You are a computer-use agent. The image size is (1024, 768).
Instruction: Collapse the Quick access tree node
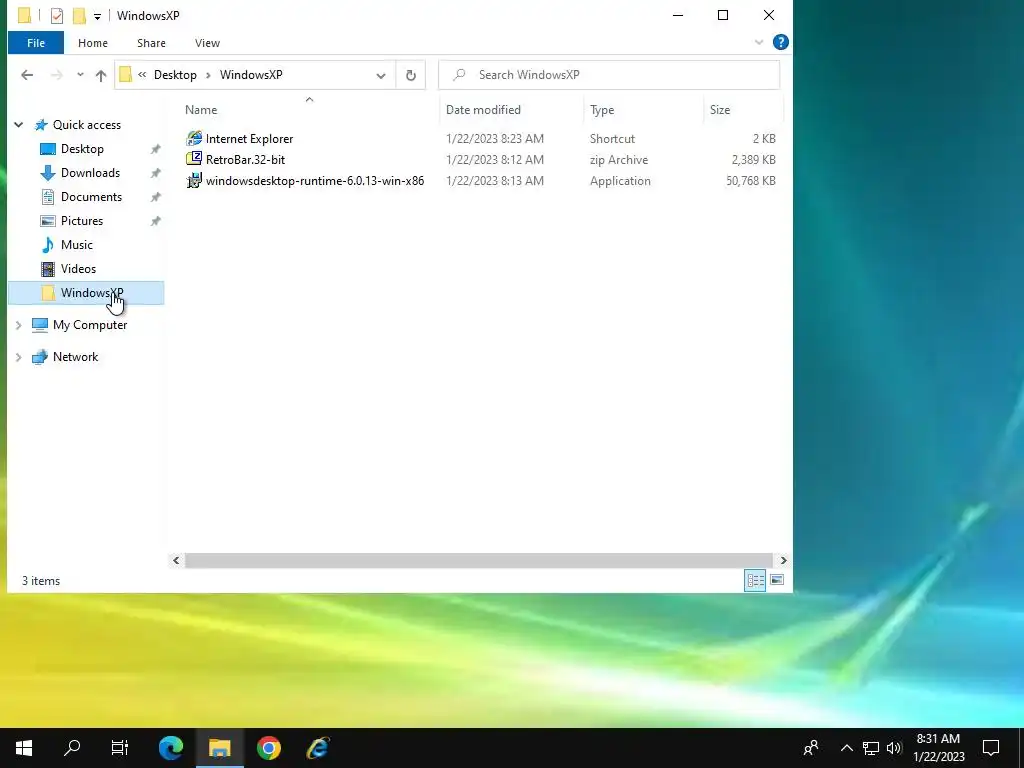pyautogui.click(x=18, y=125)
